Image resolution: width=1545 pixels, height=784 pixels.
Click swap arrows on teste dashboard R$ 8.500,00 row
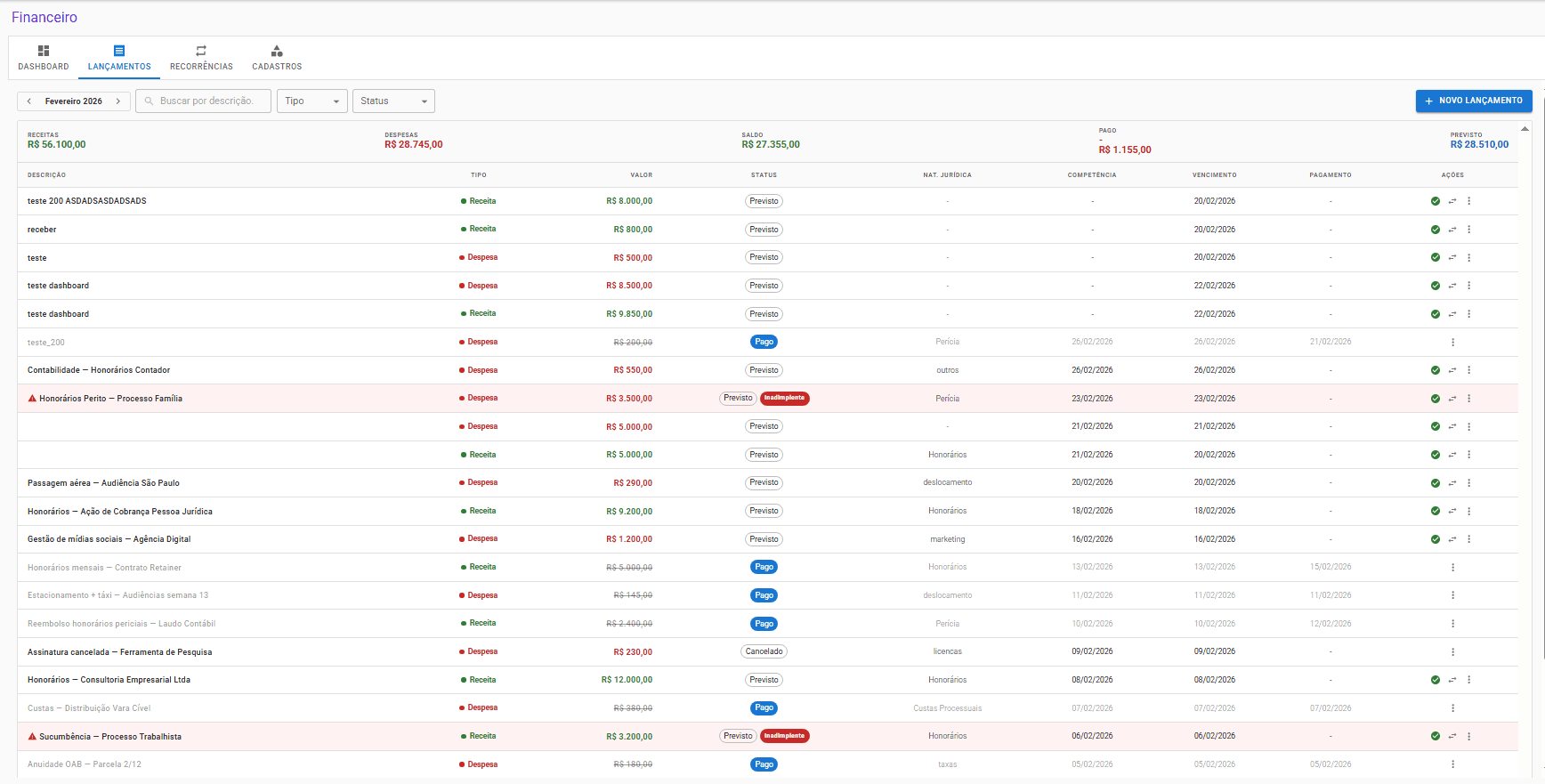1452,286
